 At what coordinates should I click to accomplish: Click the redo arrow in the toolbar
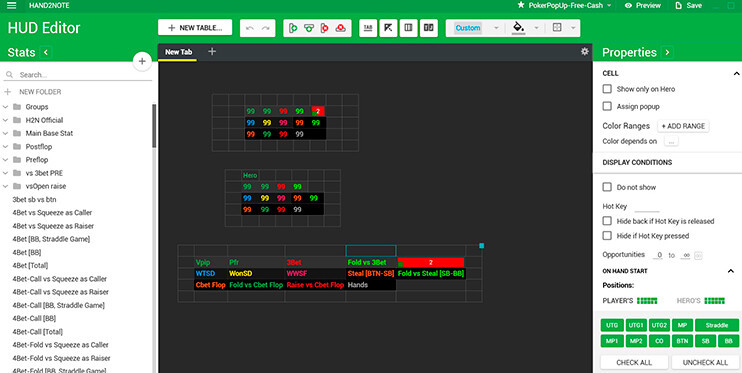pos(266,28)
